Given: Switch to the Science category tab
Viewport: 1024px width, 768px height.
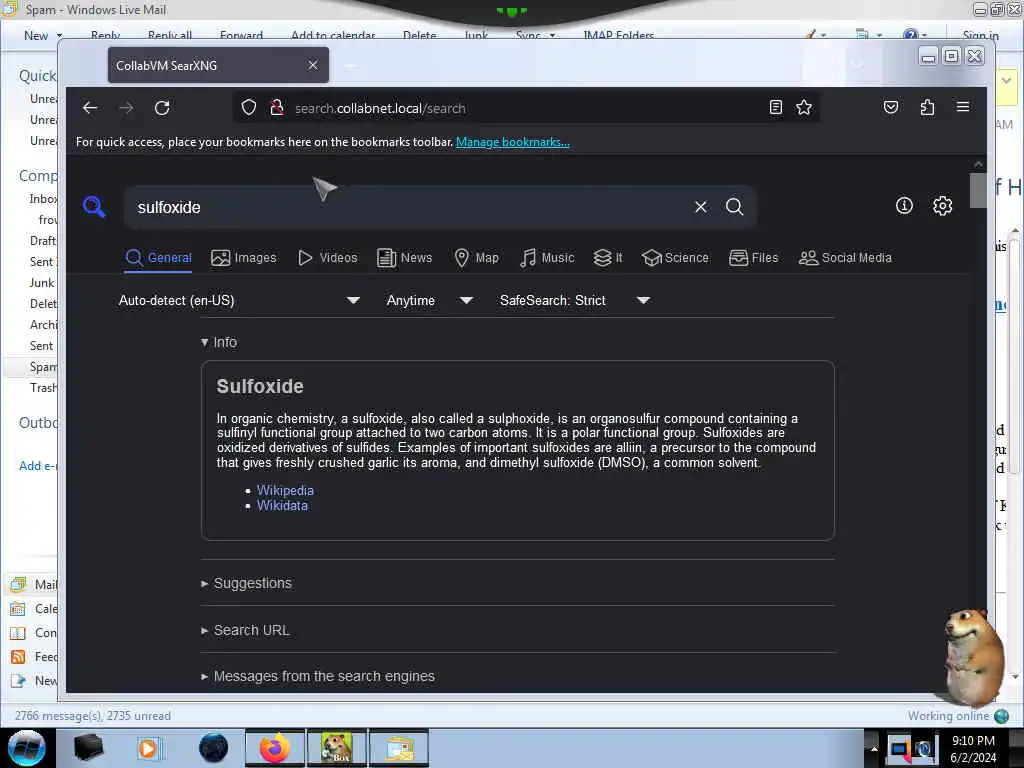Looking at the screenshot, I should tap(675, 258).
